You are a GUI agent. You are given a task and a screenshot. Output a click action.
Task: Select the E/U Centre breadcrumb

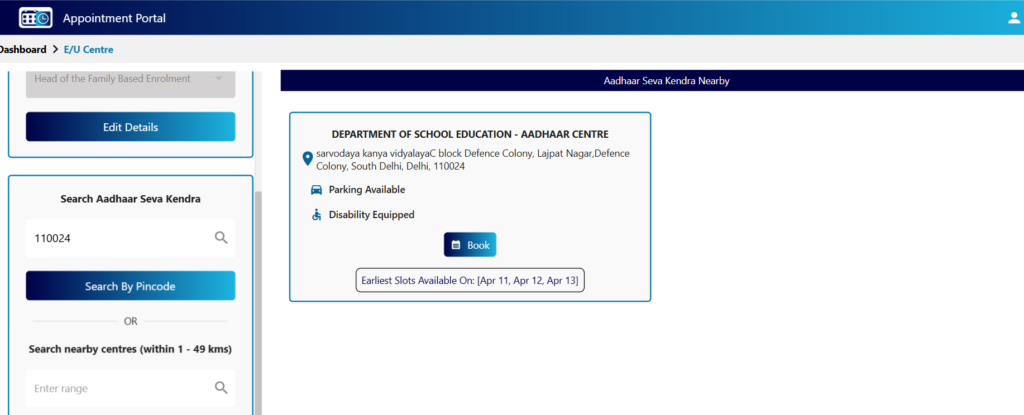pos(88,49)
